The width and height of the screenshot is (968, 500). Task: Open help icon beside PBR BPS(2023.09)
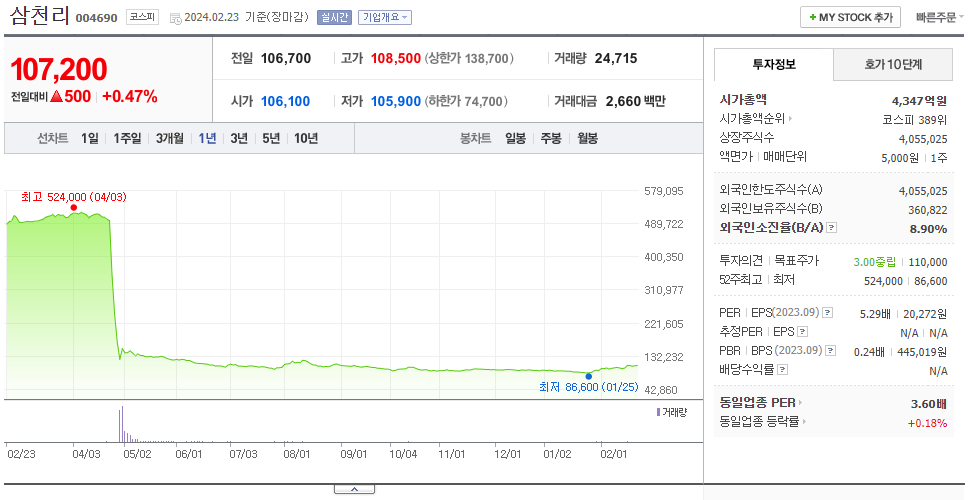coord(831,351)
